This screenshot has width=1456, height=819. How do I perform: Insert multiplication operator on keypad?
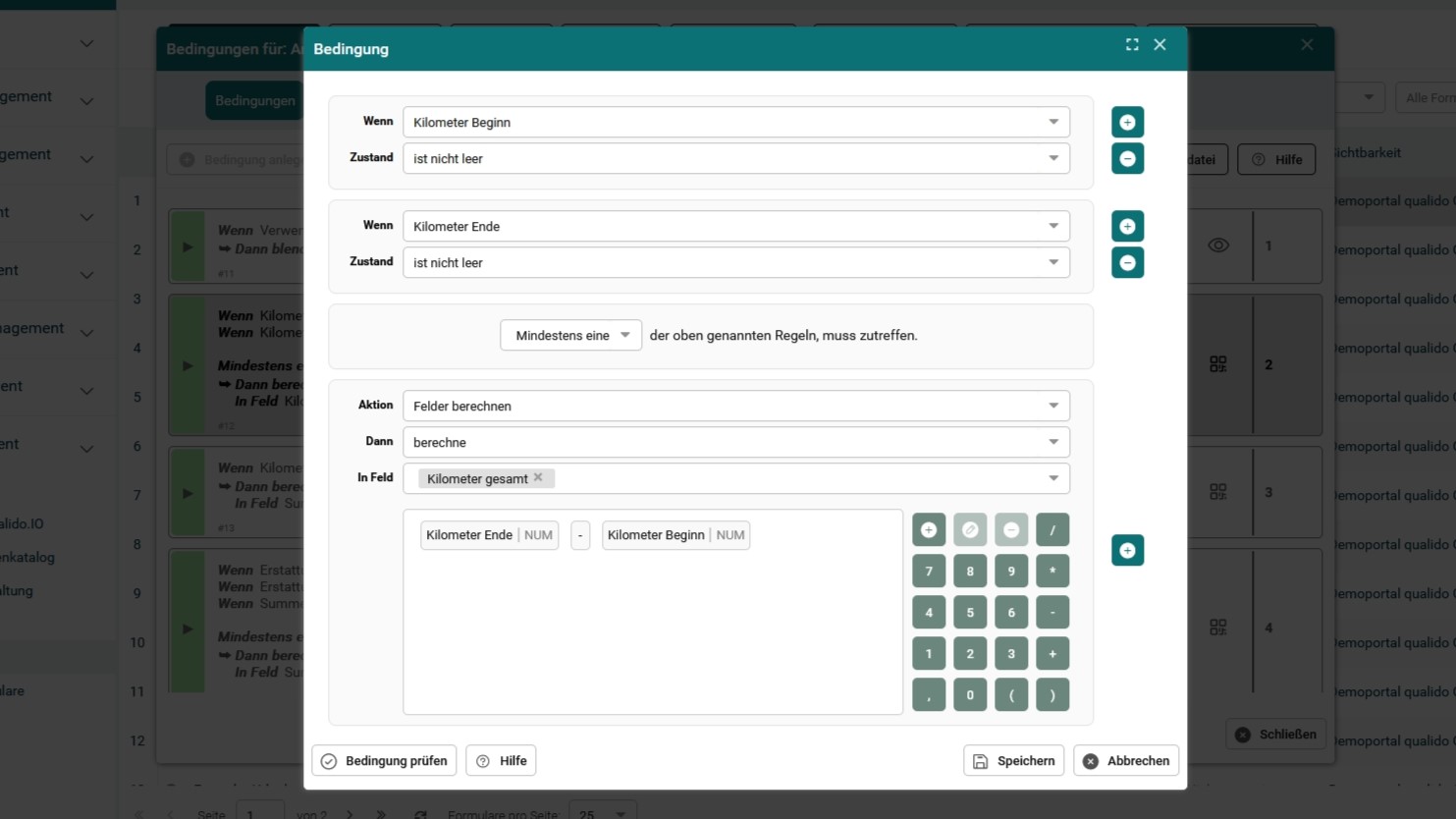click(1052, 571)
